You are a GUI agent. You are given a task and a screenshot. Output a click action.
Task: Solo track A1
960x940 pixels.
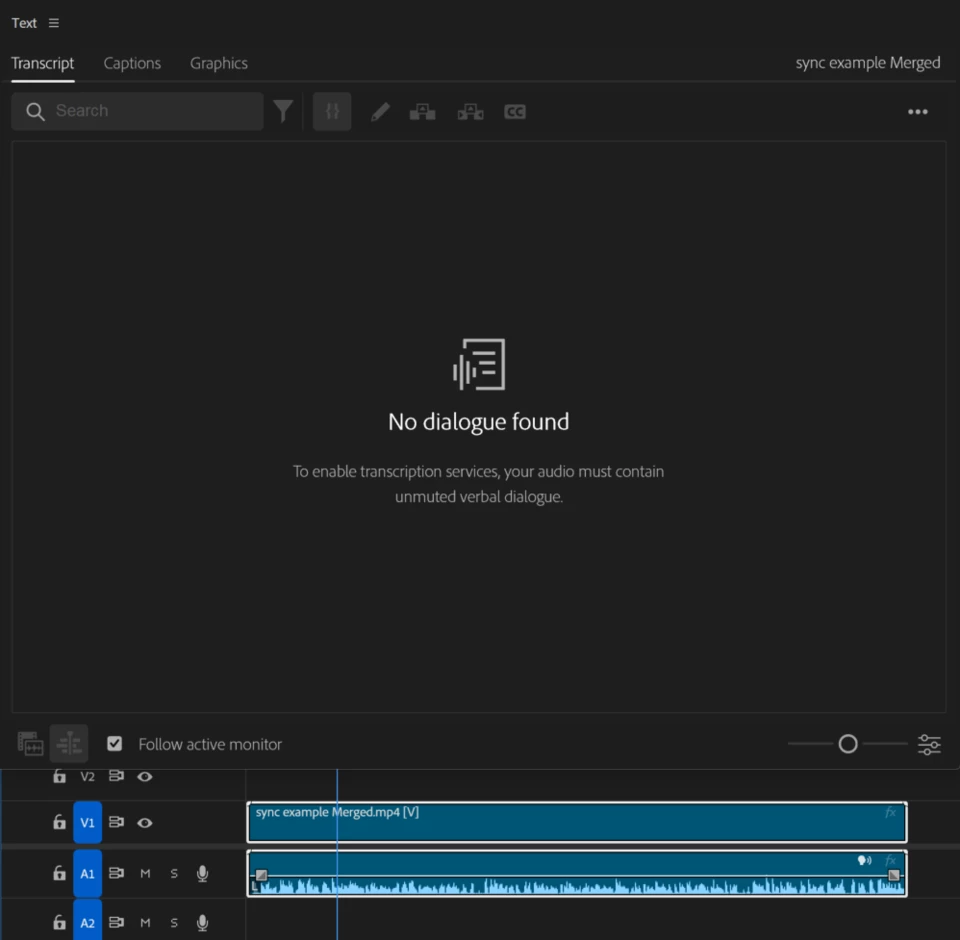click(x=174, y=873)
